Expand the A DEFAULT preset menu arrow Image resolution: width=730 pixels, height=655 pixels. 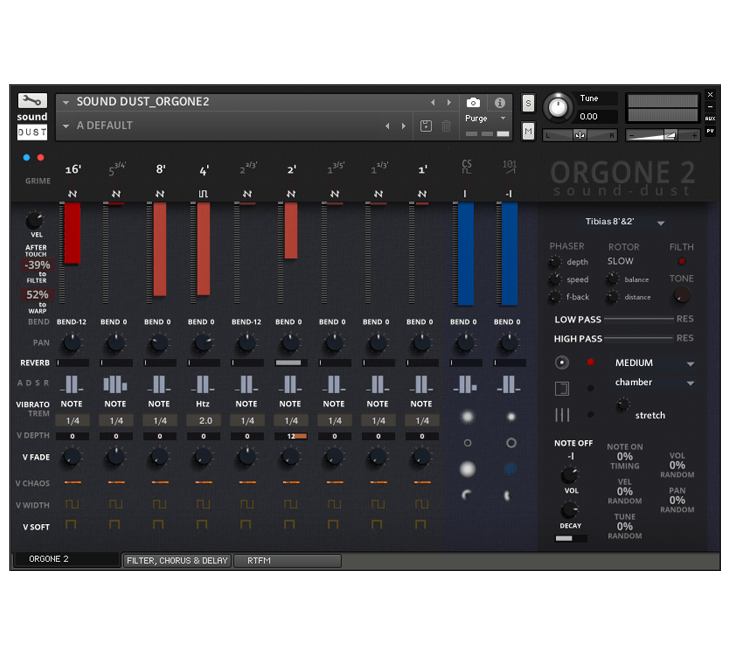[x=66, y=126]
